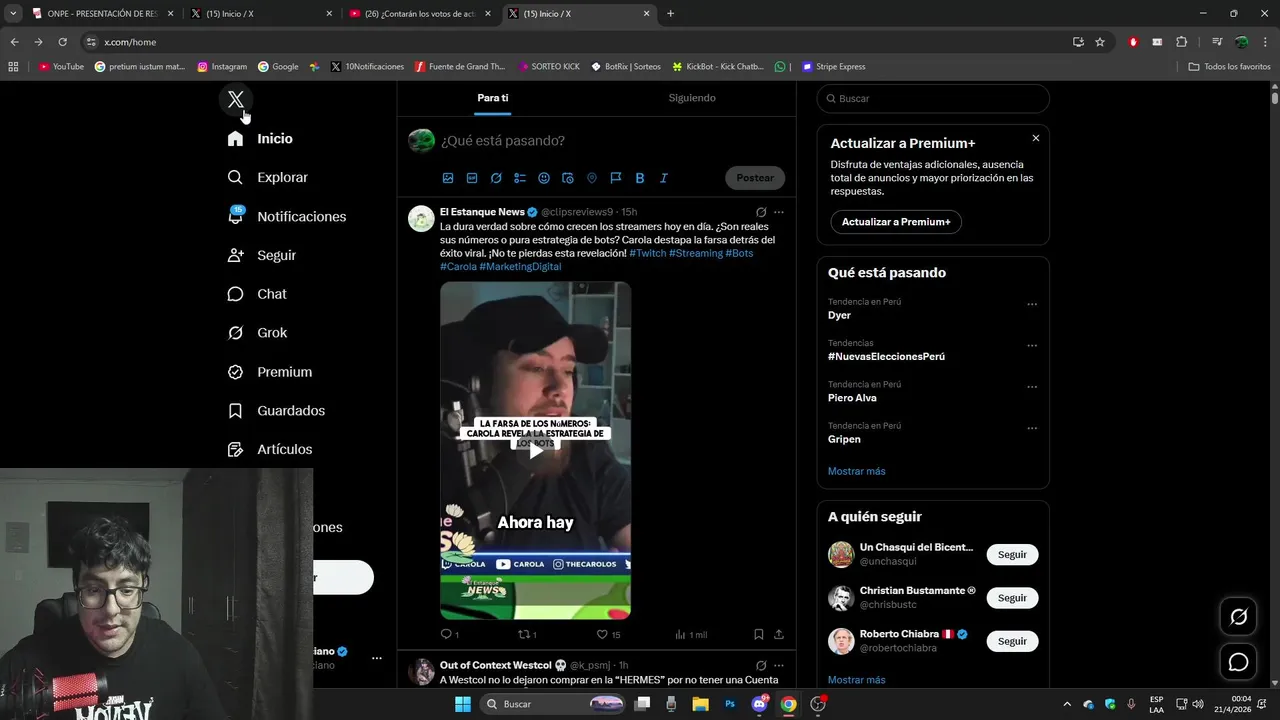Bookmark the El Estanque News post
The width and height of the screenshot is (1280, 720).
click(759, 635)
